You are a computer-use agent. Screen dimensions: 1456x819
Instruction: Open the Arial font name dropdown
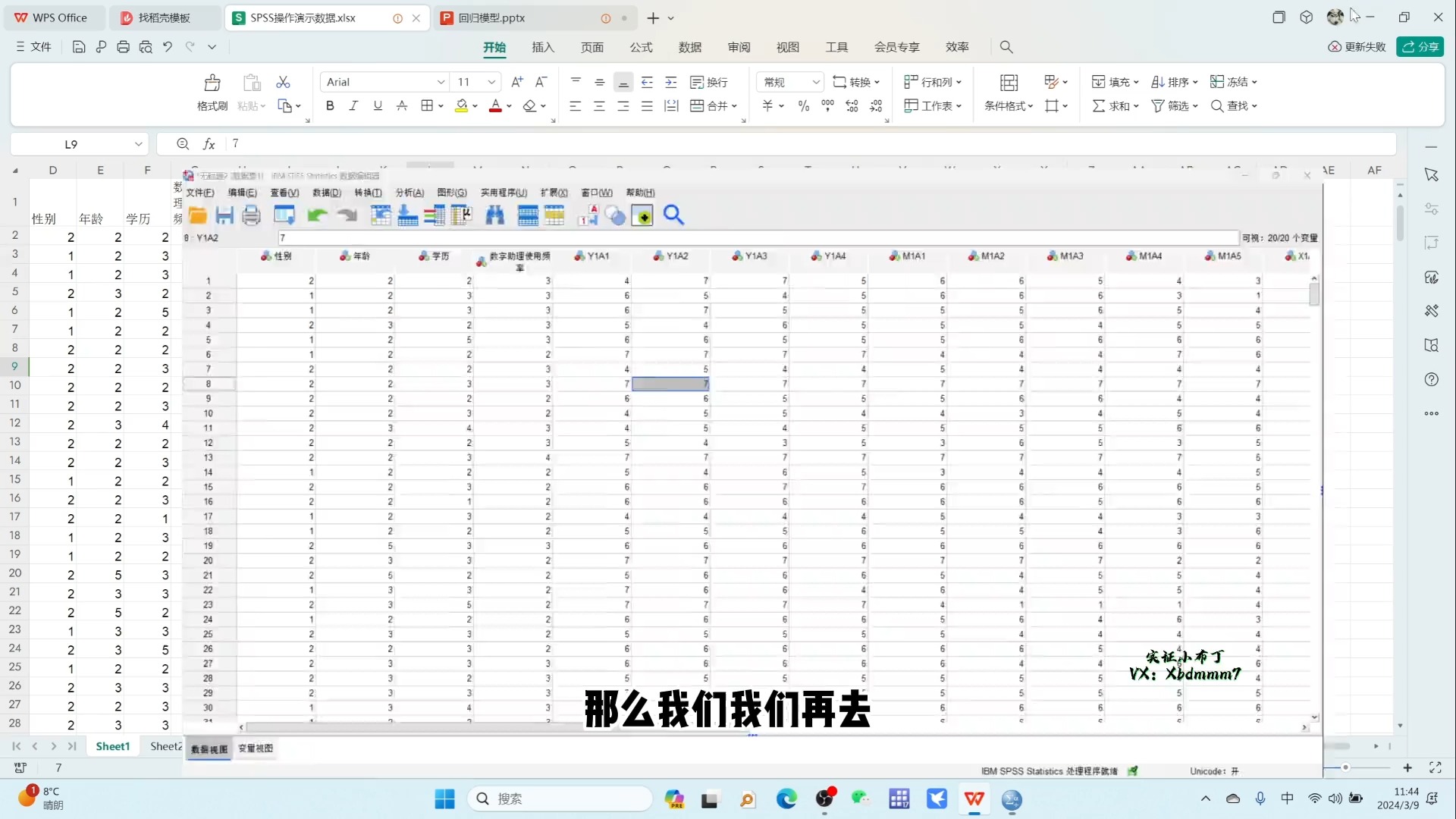[441, 82]
